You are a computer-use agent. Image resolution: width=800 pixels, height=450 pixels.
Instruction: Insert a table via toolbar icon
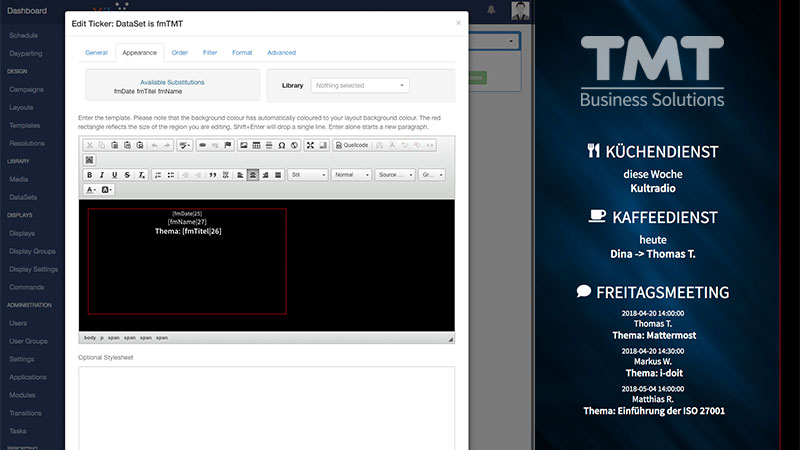[256, 145]
